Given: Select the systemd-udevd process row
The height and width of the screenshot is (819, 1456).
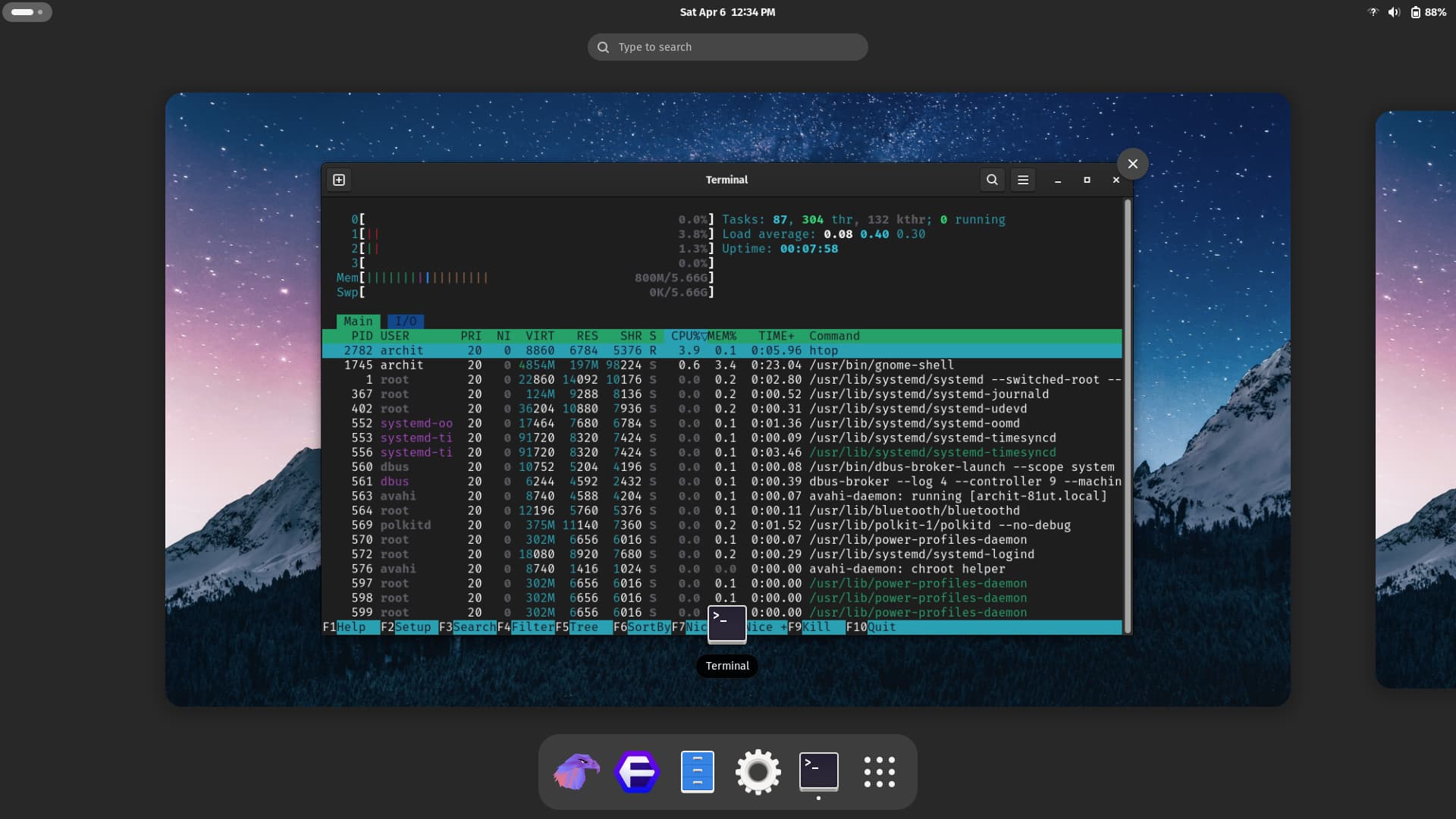Looking at the screenshot, I should click(x=722, y=409).
